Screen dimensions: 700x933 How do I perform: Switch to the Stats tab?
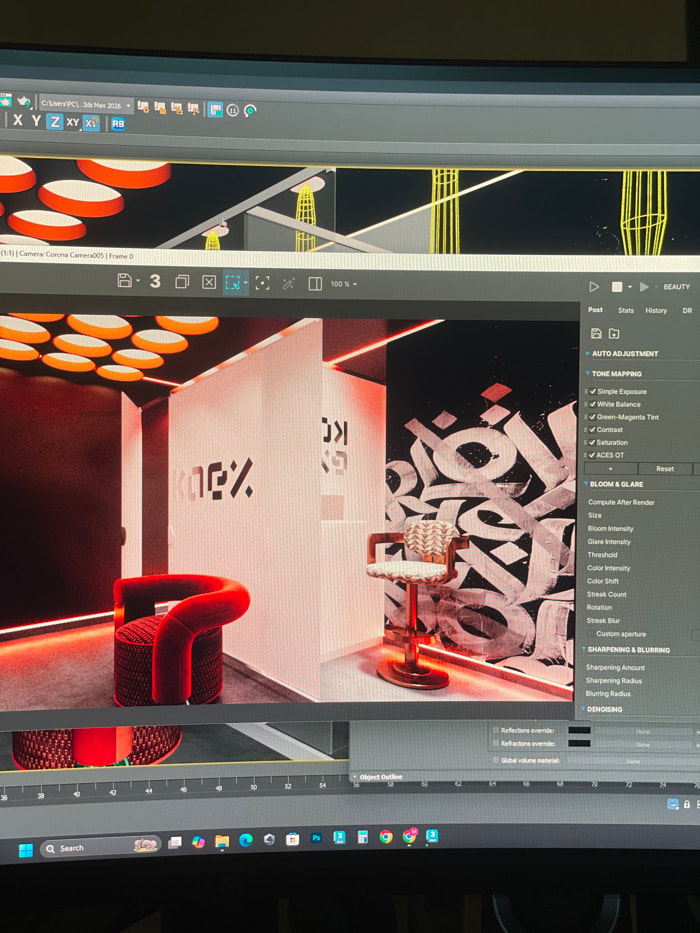(626, 311)
